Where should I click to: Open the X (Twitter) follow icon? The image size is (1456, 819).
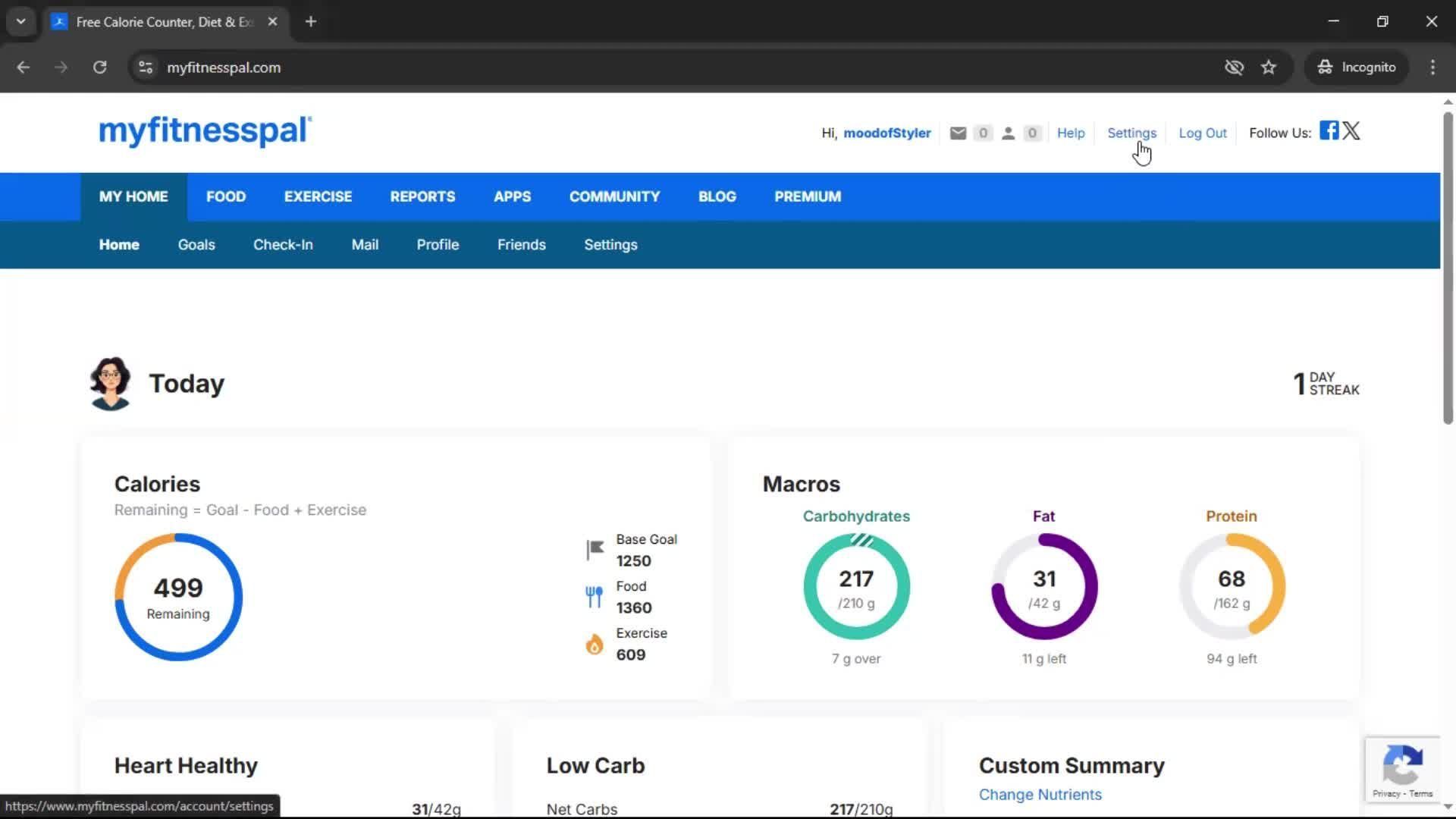[1351, 130]
